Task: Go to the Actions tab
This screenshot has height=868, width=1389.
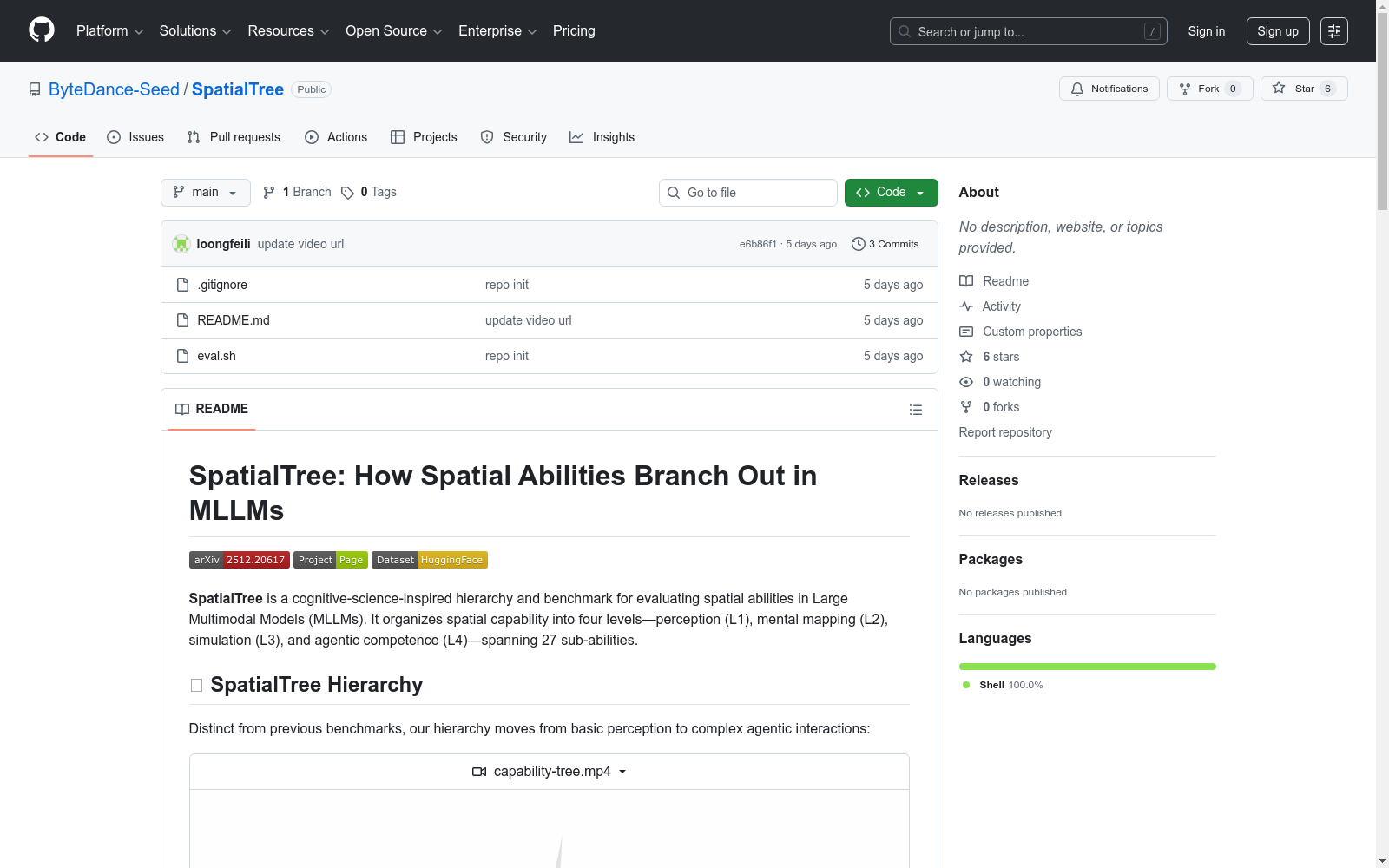Action: pos(336,137)
